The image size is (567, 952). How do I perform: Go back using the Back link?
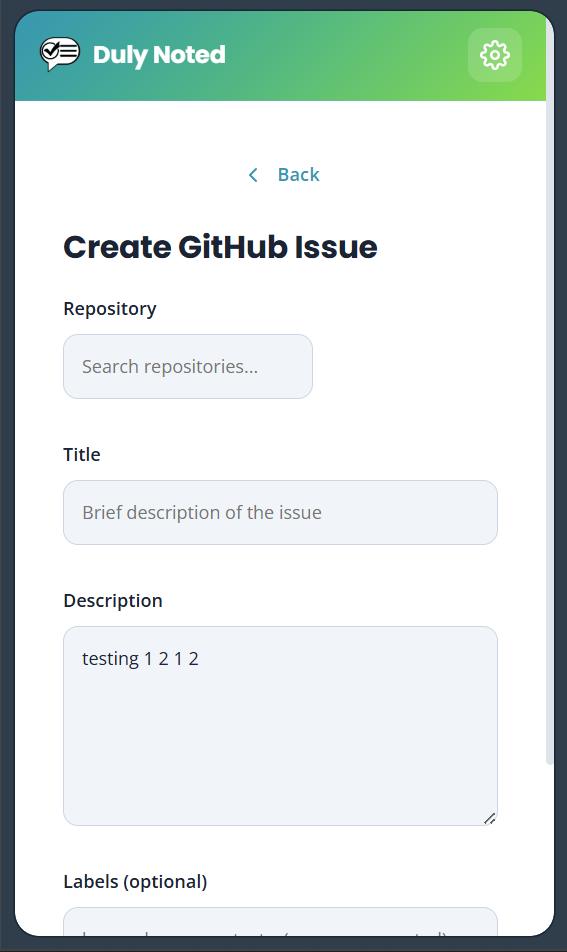[284, 175]
